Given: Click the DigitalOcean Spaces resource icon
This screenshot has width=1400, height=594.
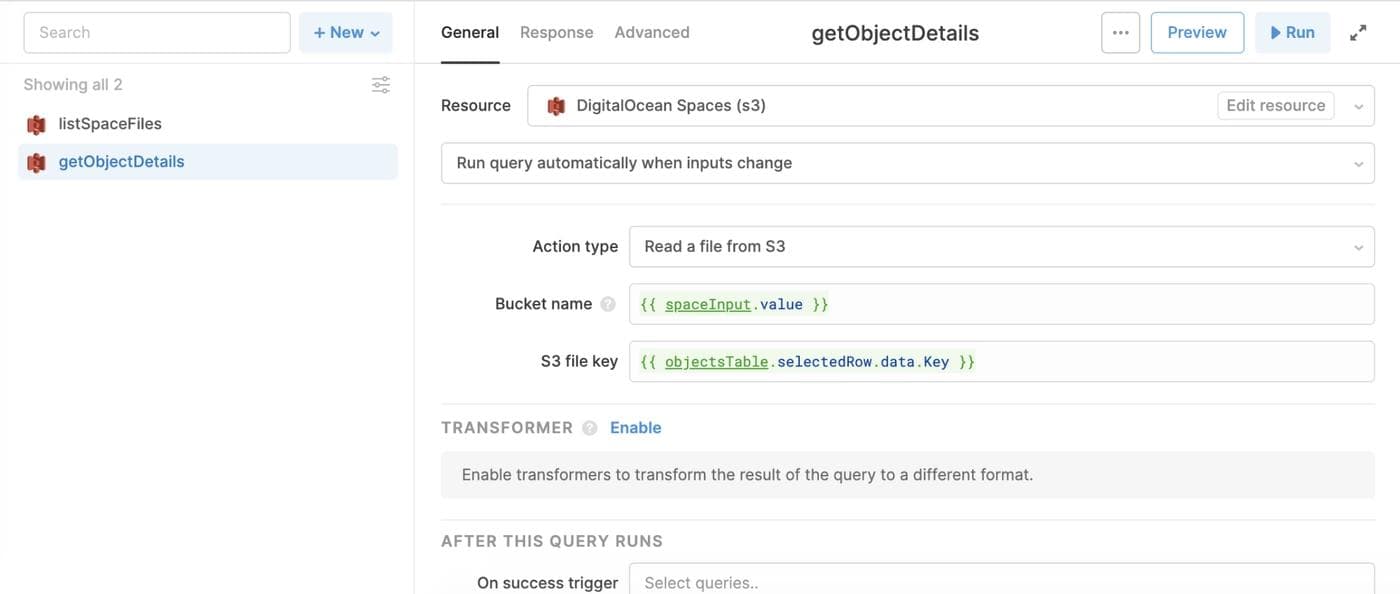Looking at the screenshot, I should click(x=556, y=106).
